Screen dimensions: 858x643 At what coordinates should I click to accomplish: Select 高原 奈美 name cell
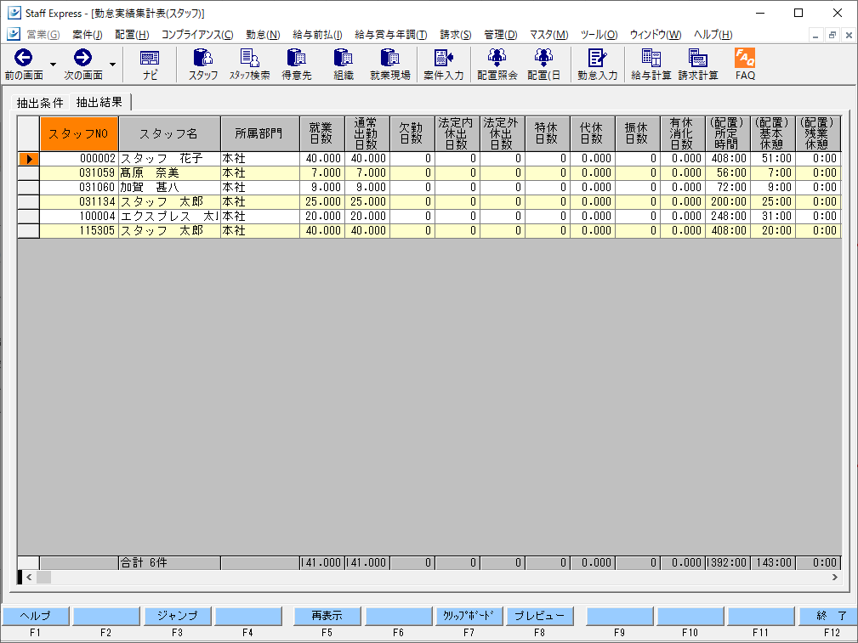pyautogui.click(x=170, y=173)
